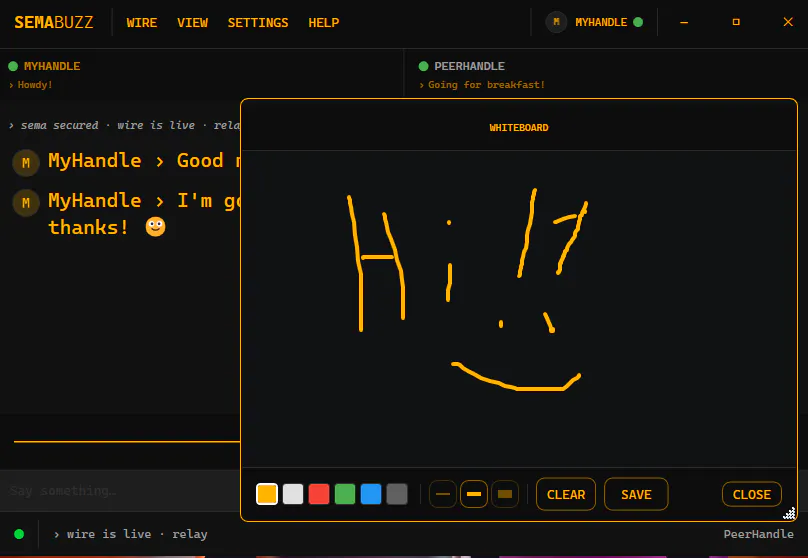Click the status bar green connection dot
Viewport: 808px width, 558px height.
(19, 534)
